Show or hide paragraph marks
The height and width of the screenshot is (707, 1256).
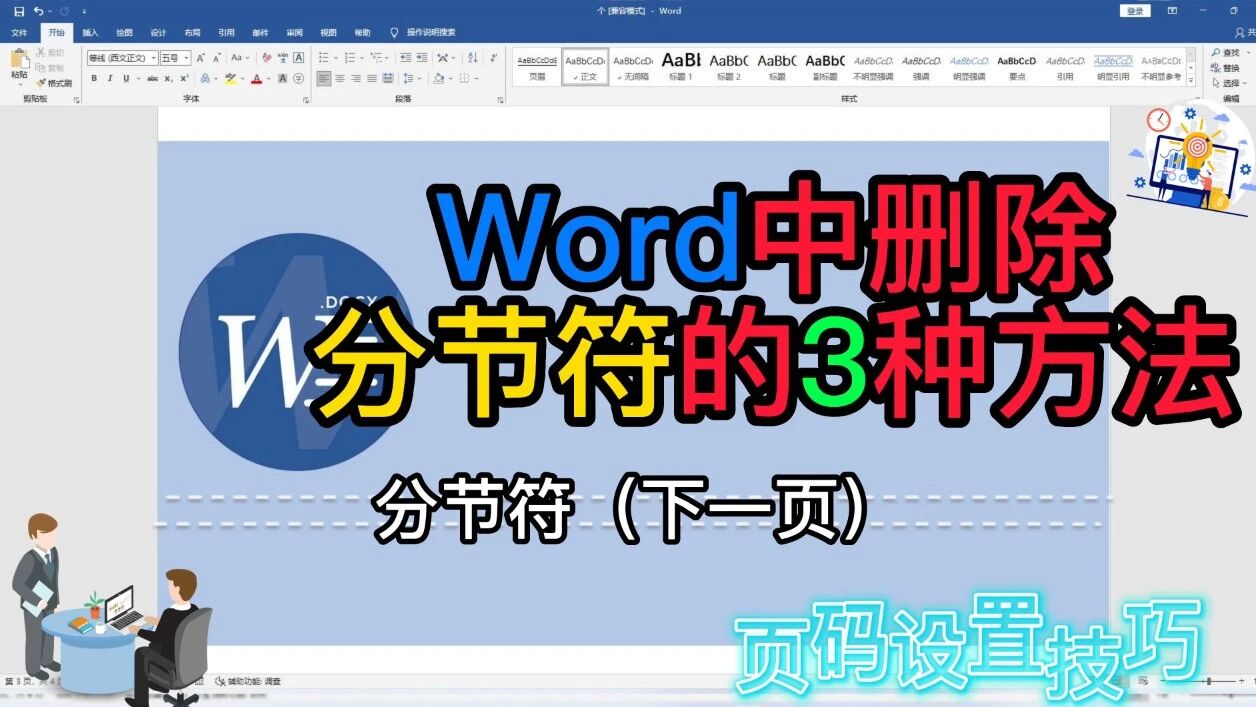click(494, 58)
